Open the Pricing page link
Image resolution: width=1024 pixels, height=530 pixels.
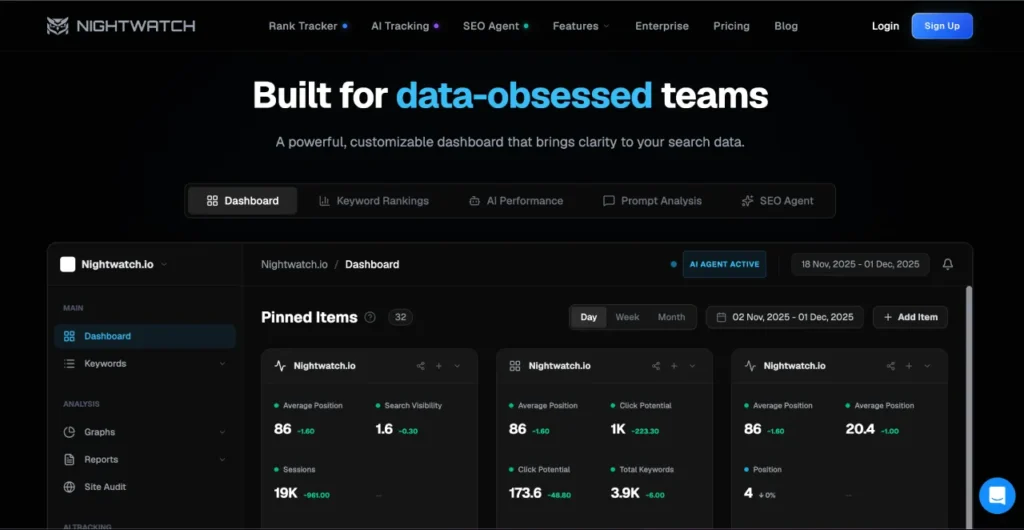[731, 26]
